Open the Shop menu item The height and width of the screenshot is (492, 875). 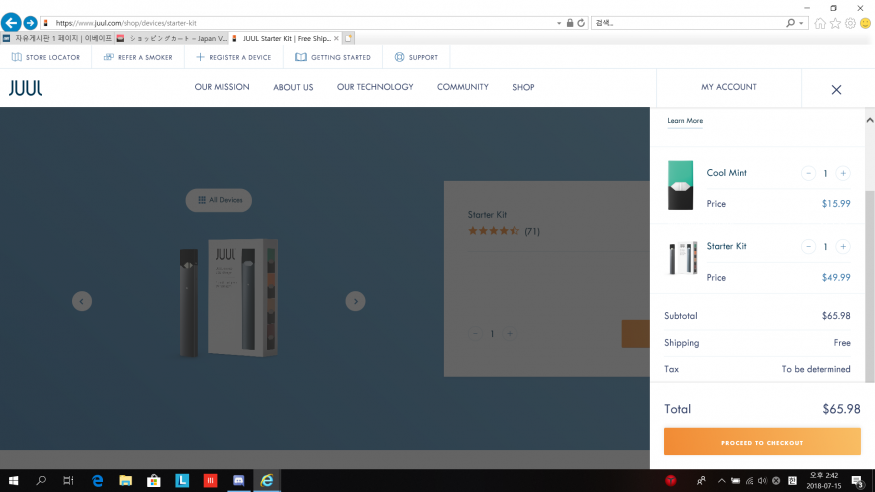(523, 87)
